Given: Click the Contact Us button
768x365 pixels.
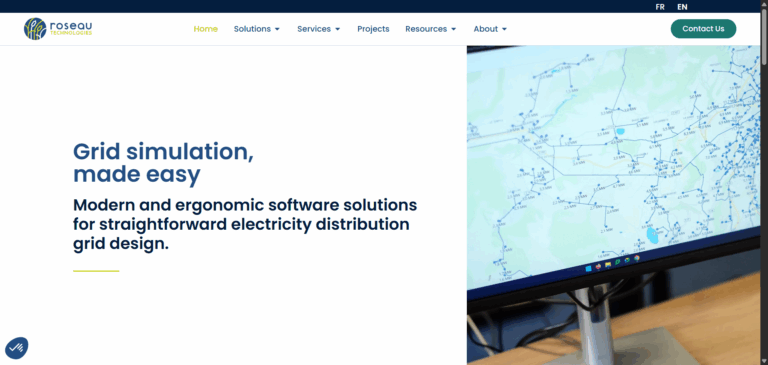Looking at the screenshot, I should pos(703,29).
